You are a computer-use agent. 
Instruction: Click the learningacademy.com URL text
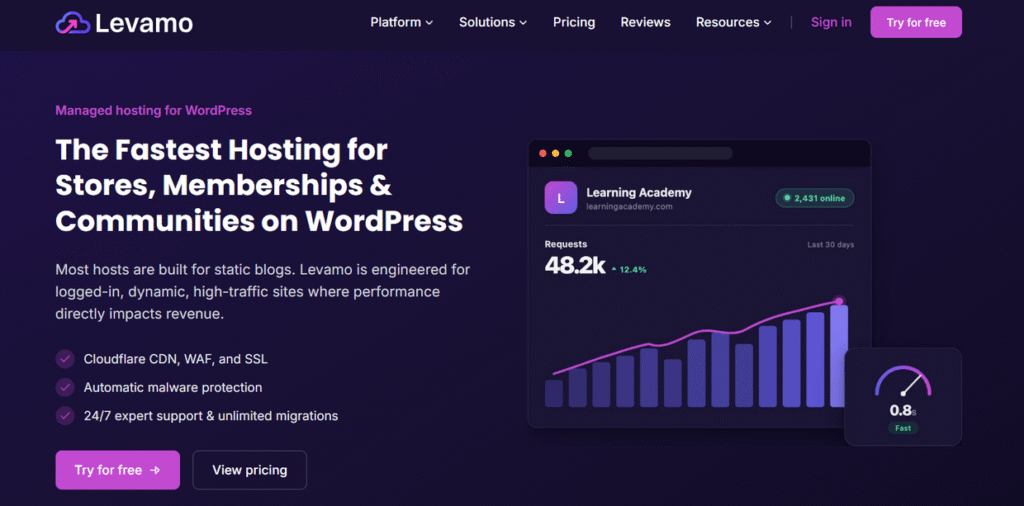(630, 206)
